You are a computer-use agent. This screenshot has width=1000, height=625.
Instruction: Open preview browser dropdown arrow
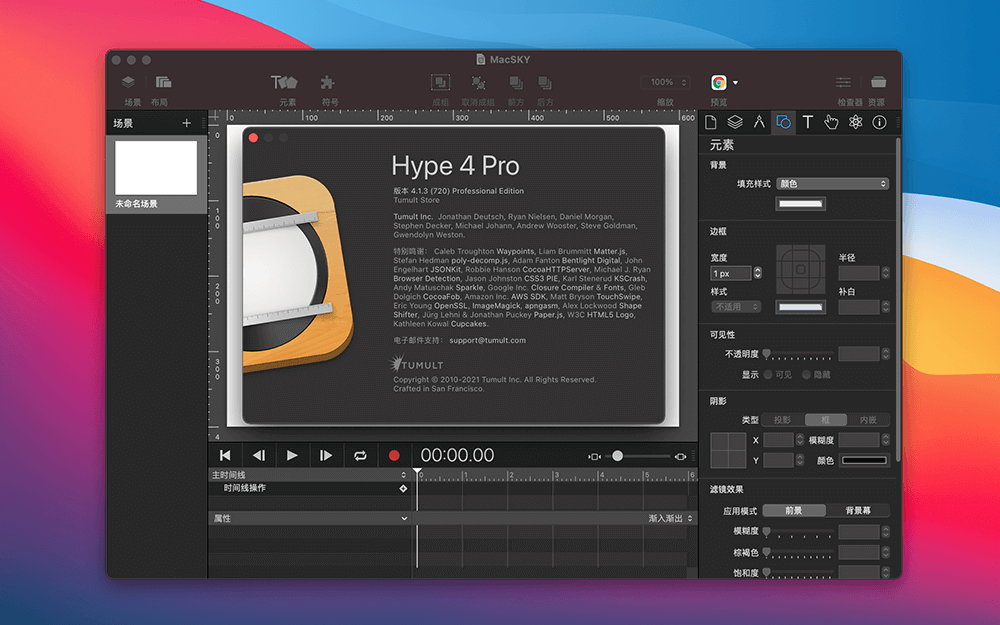point(735,82)
